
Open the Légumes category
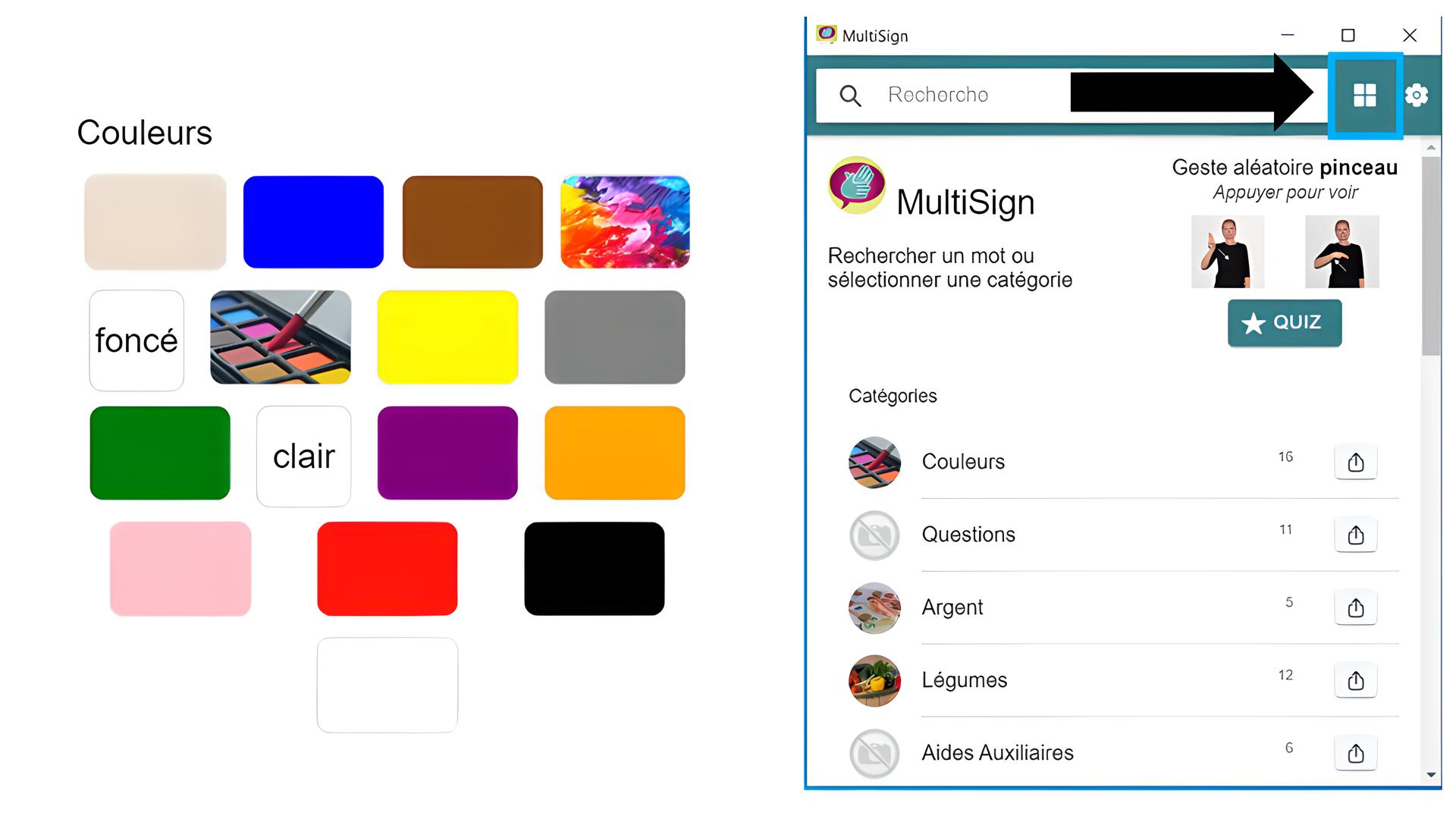coord(964,680)
